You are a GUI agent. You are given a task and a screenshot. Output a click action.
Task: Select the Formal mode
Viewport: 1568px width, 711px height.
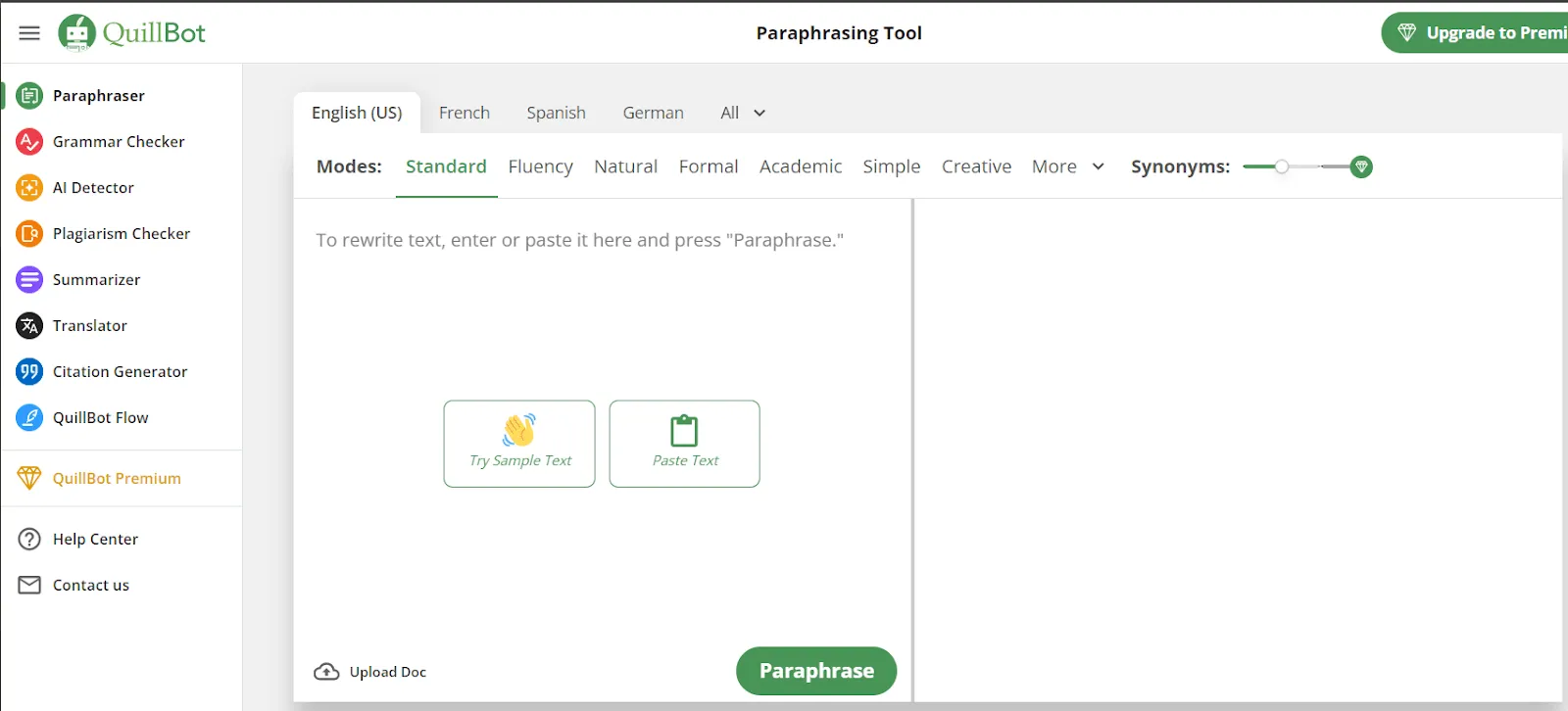[x=709, y=167]
